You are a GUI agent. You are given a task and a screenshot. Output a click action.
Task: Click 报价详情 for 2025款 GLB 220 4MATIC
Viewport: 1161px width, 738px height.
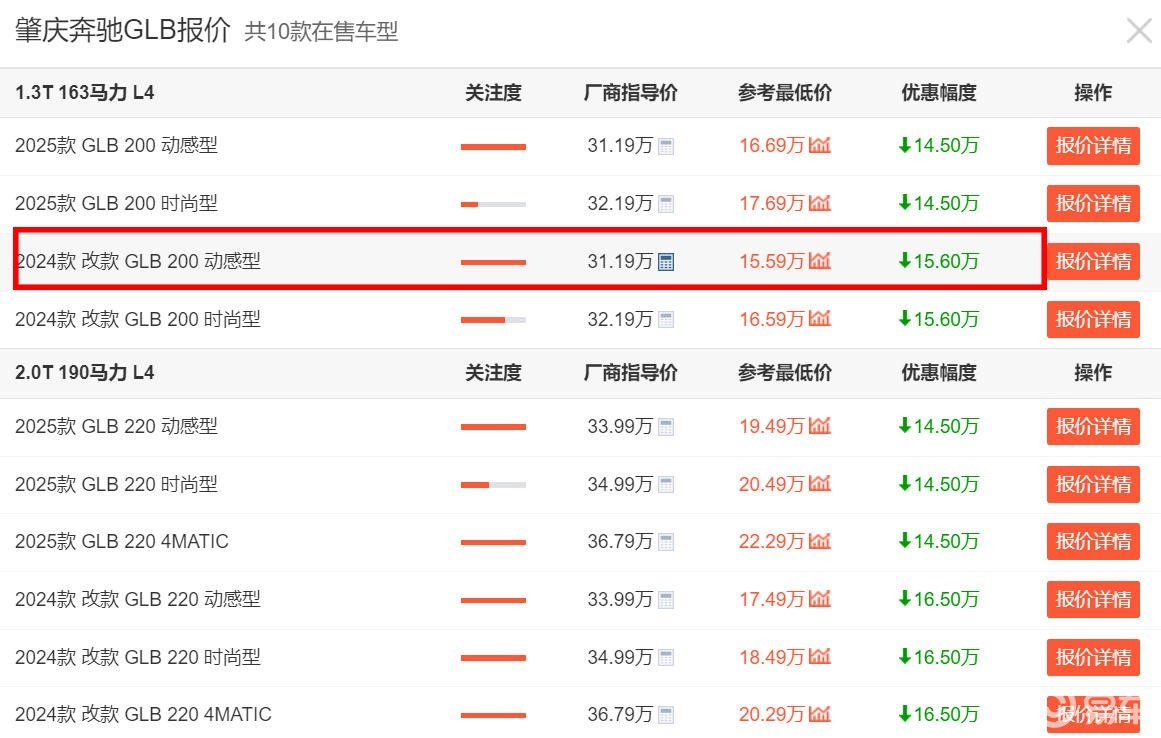pos(1093,542)
